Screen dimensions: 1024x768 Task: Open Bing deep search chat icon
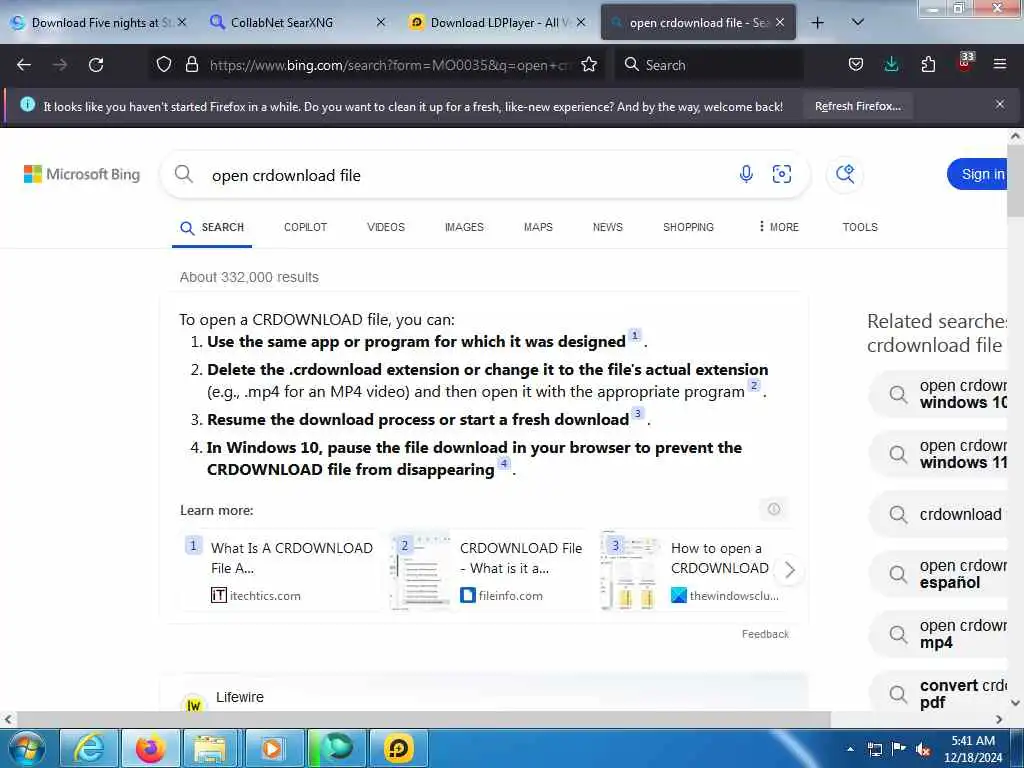(845, 174)
